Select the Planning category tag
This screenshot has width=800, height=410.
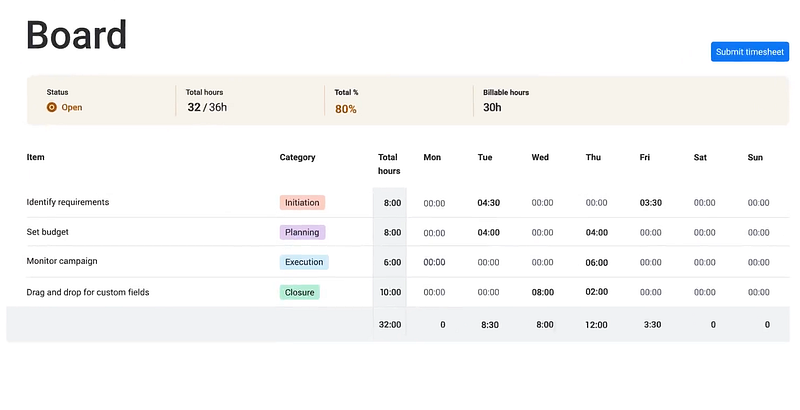click(x=302, y=232)
